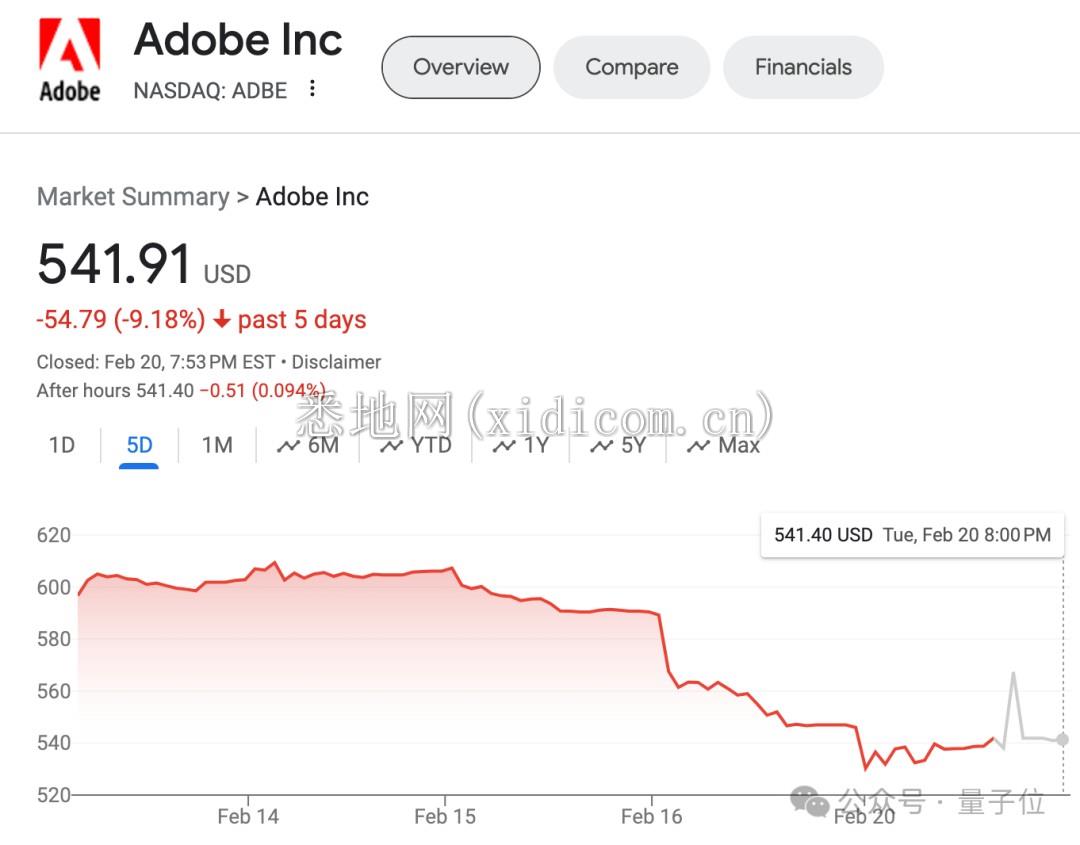Click the Adobe logo icon

[69, 60]
